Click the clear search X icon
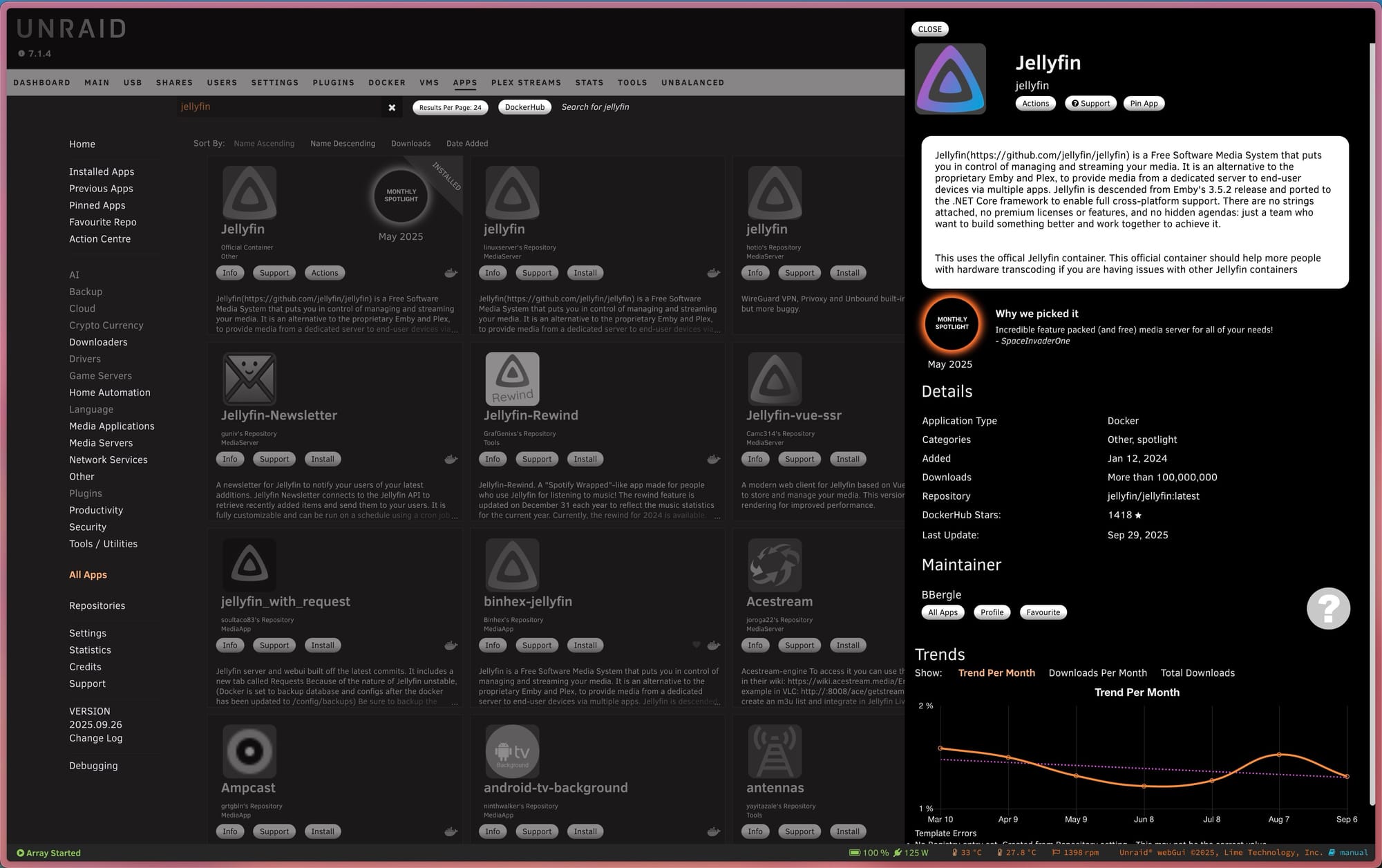 click(x=392, y=107)
